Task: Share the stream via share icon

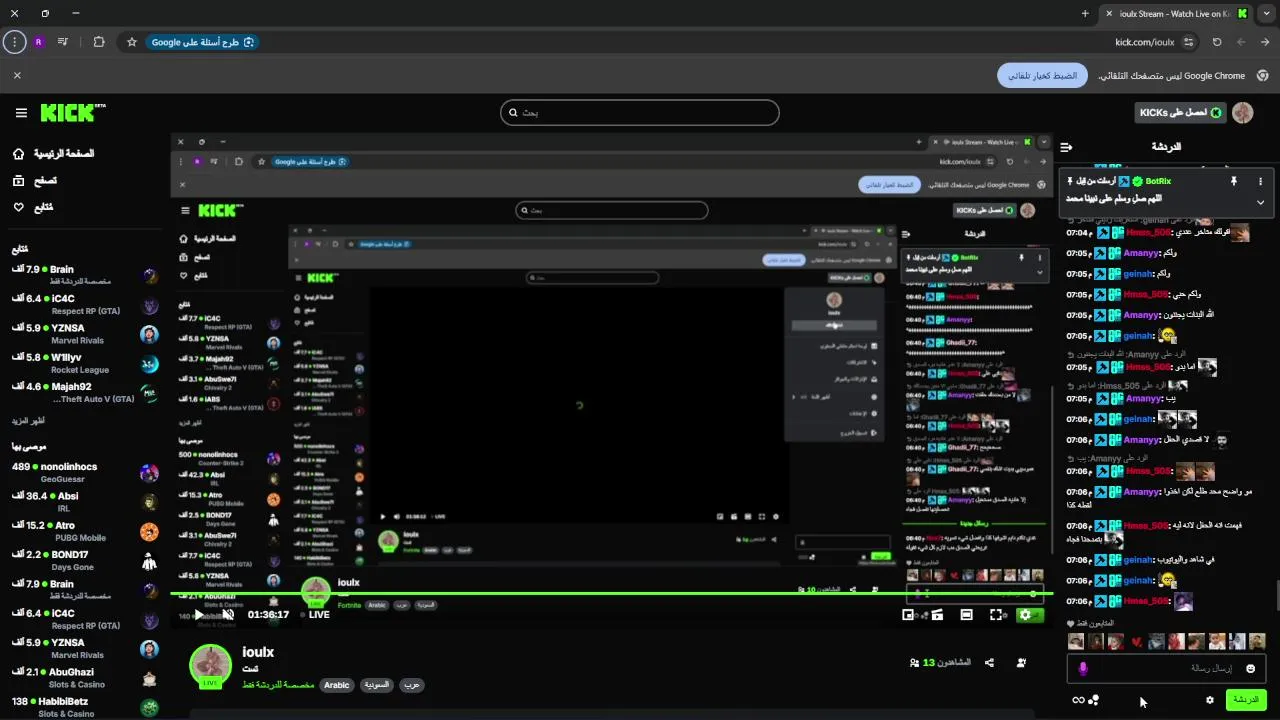Action: (x=989, y=663)
